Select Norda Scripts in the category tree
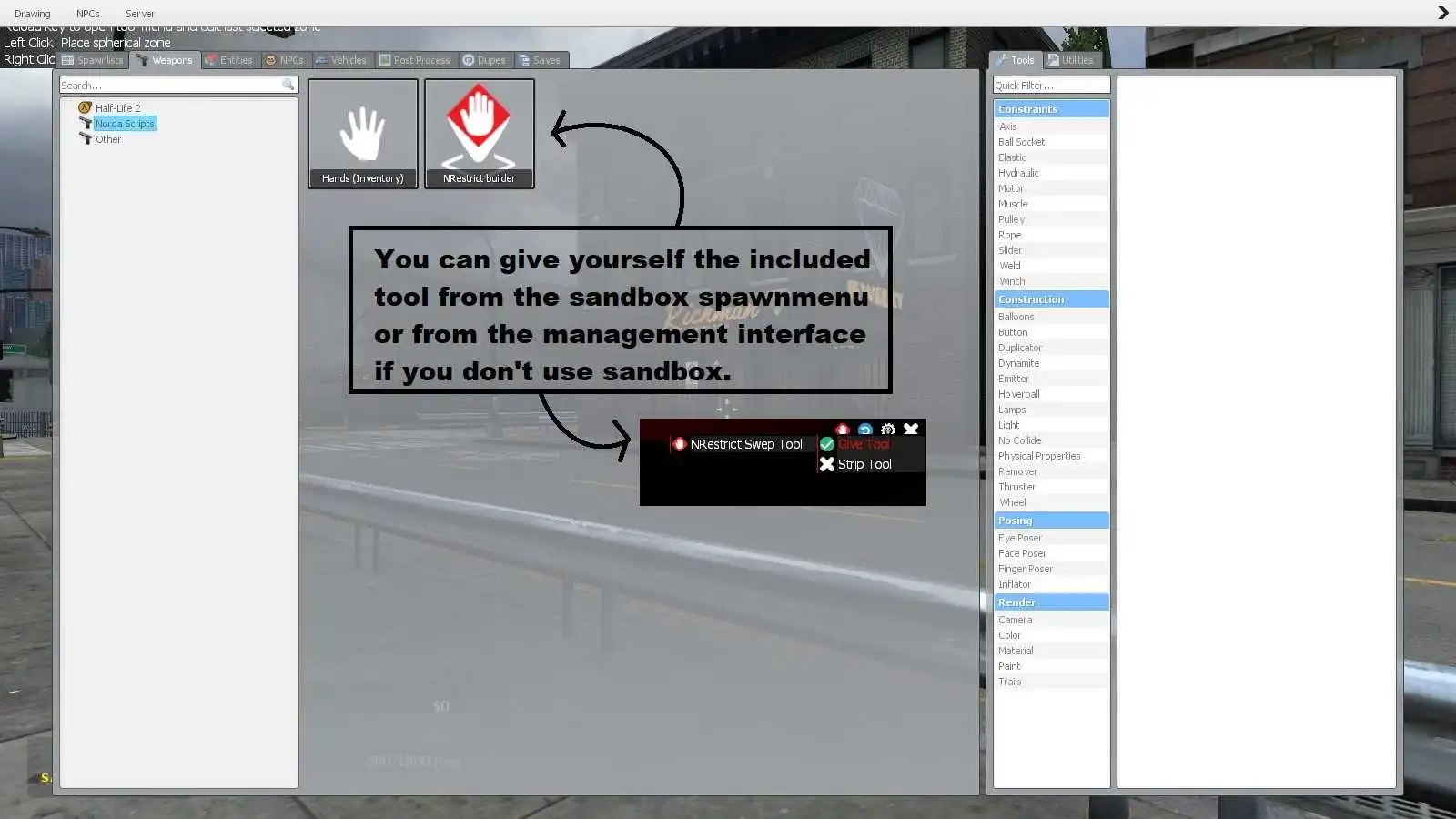Screen dimensions: 1456x819 [x=125, y=124]
